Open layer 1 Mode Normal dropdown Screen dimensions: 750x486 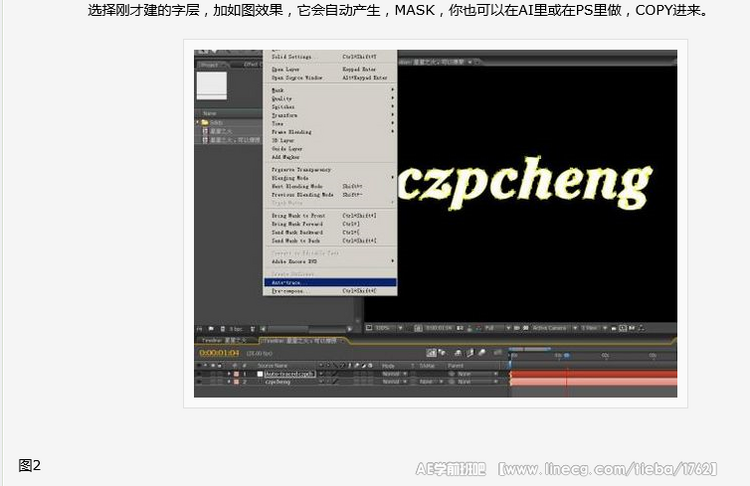click(395, 374)
